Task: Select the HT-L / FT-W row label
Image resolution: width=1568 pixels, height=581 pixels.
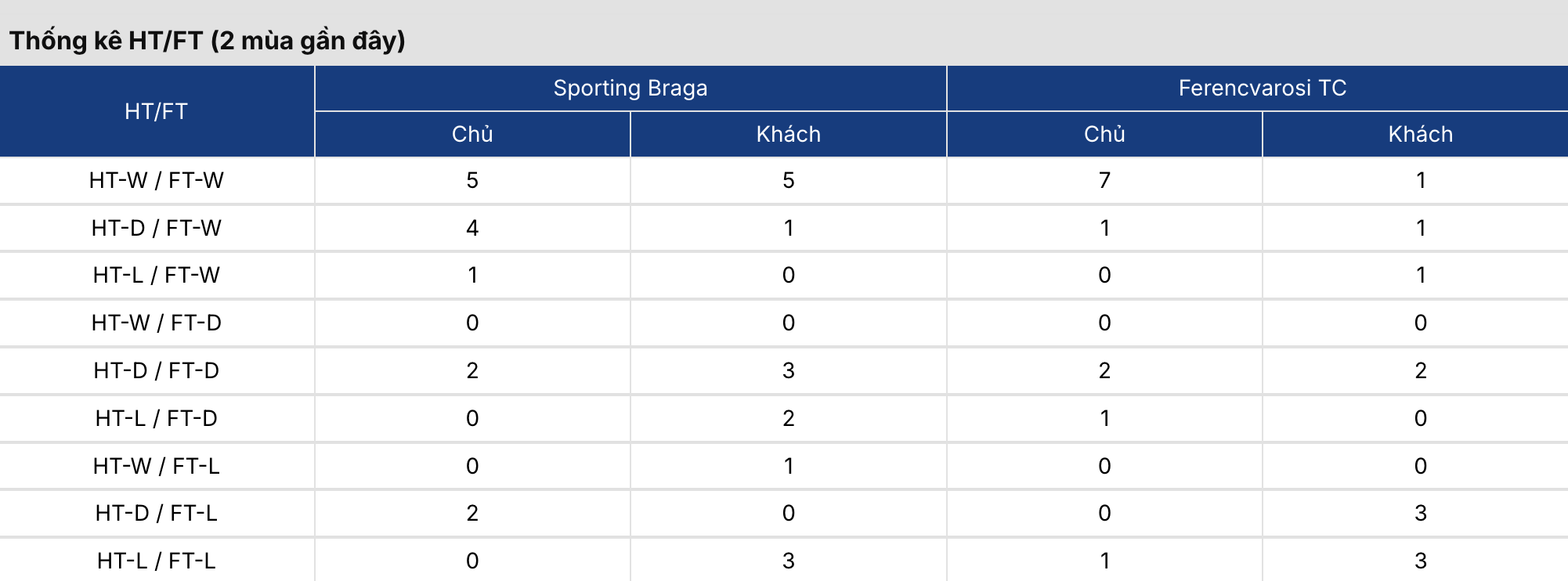Action: click(157, 276)
